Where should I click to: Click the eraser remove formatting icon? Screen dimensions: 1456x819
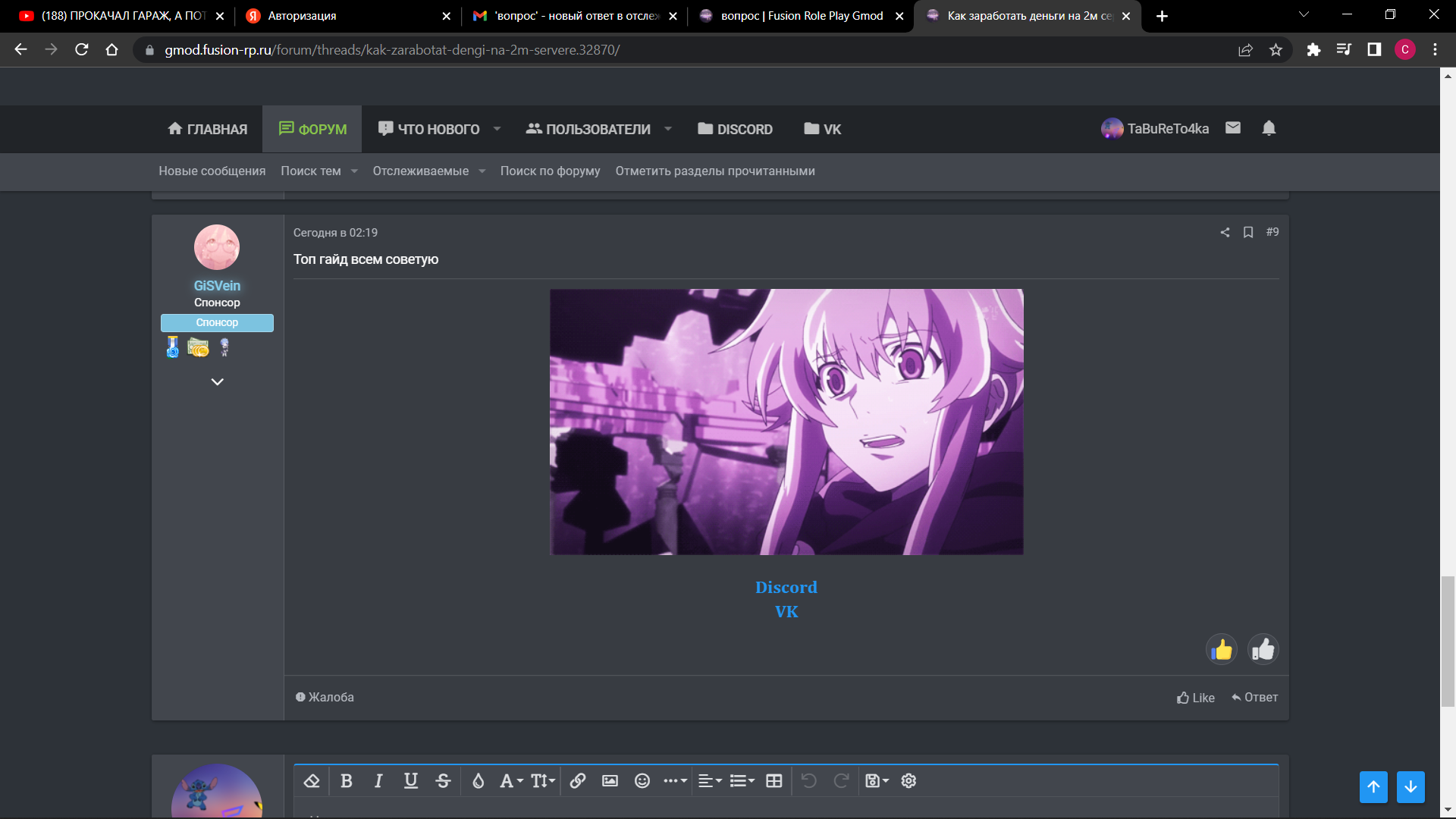312,781
